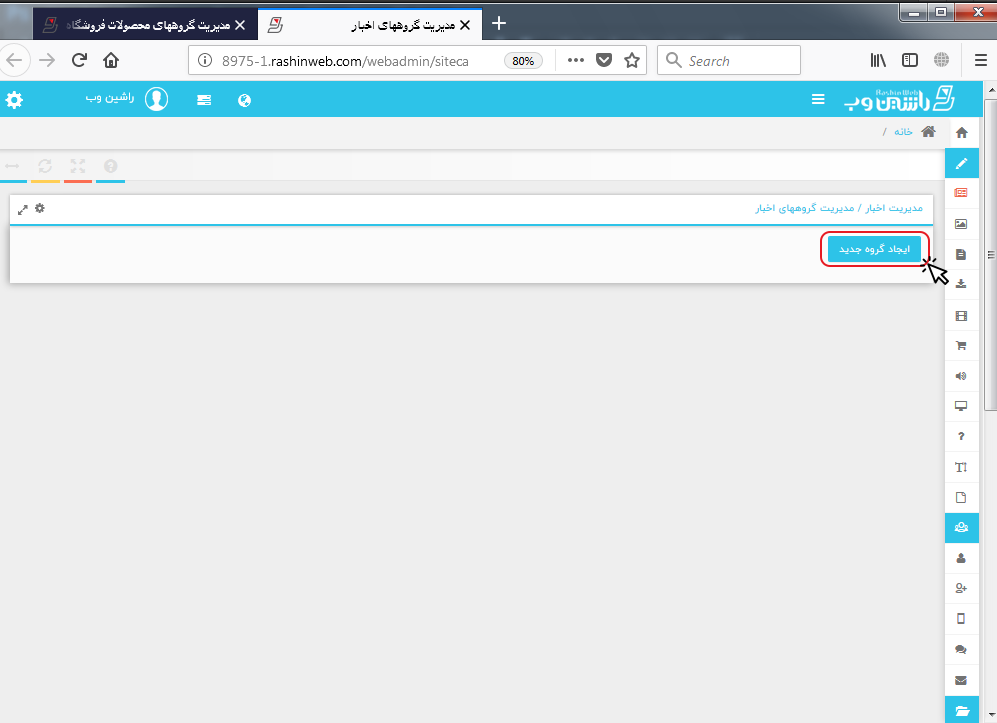Click the Rashin Web logo
Viewport: 997px width, 723px height.
tap(900, 99)
